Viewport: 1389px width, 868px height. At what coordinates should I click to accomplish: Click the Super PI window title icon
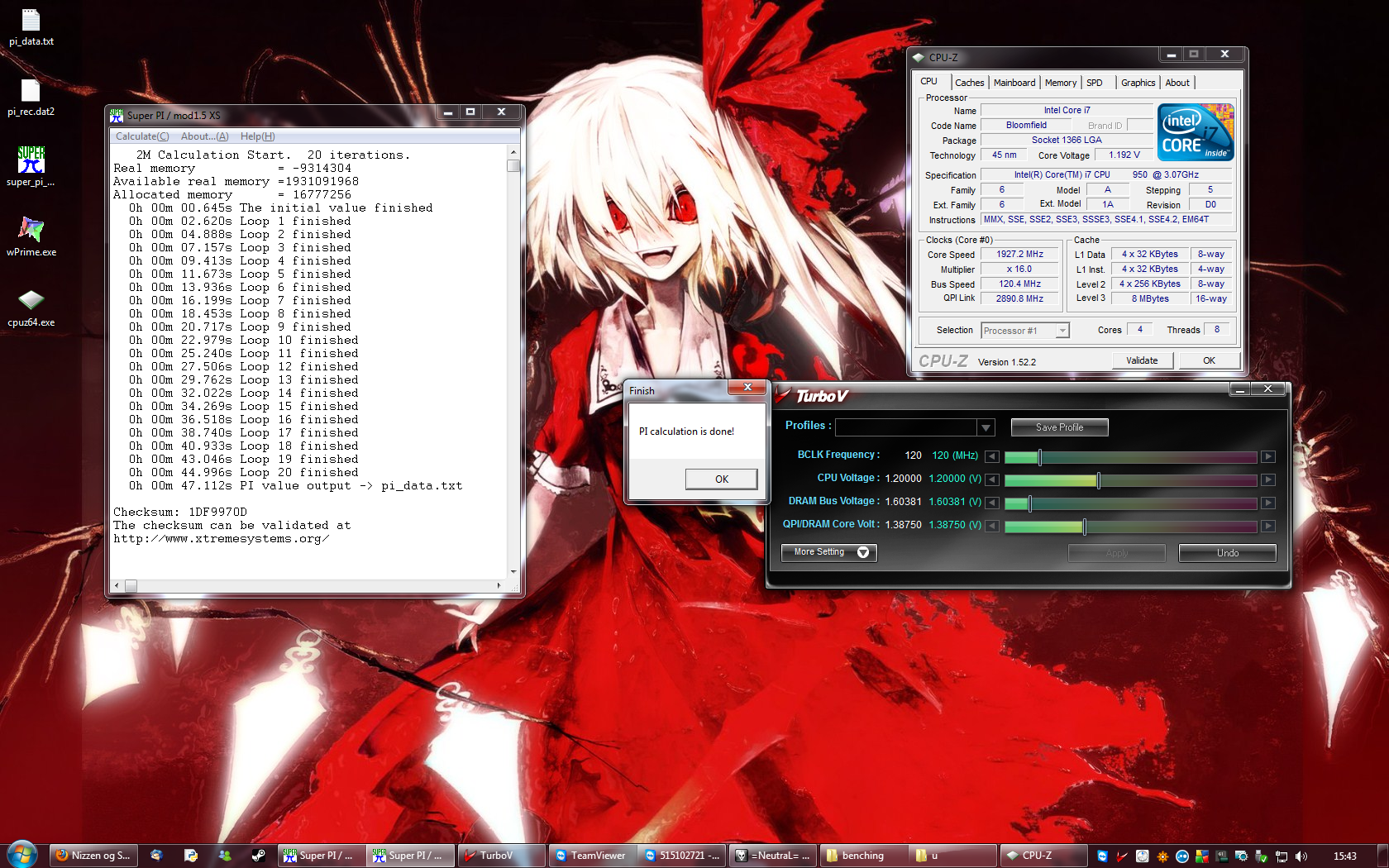pyautogui.click(x=117, y=115)
